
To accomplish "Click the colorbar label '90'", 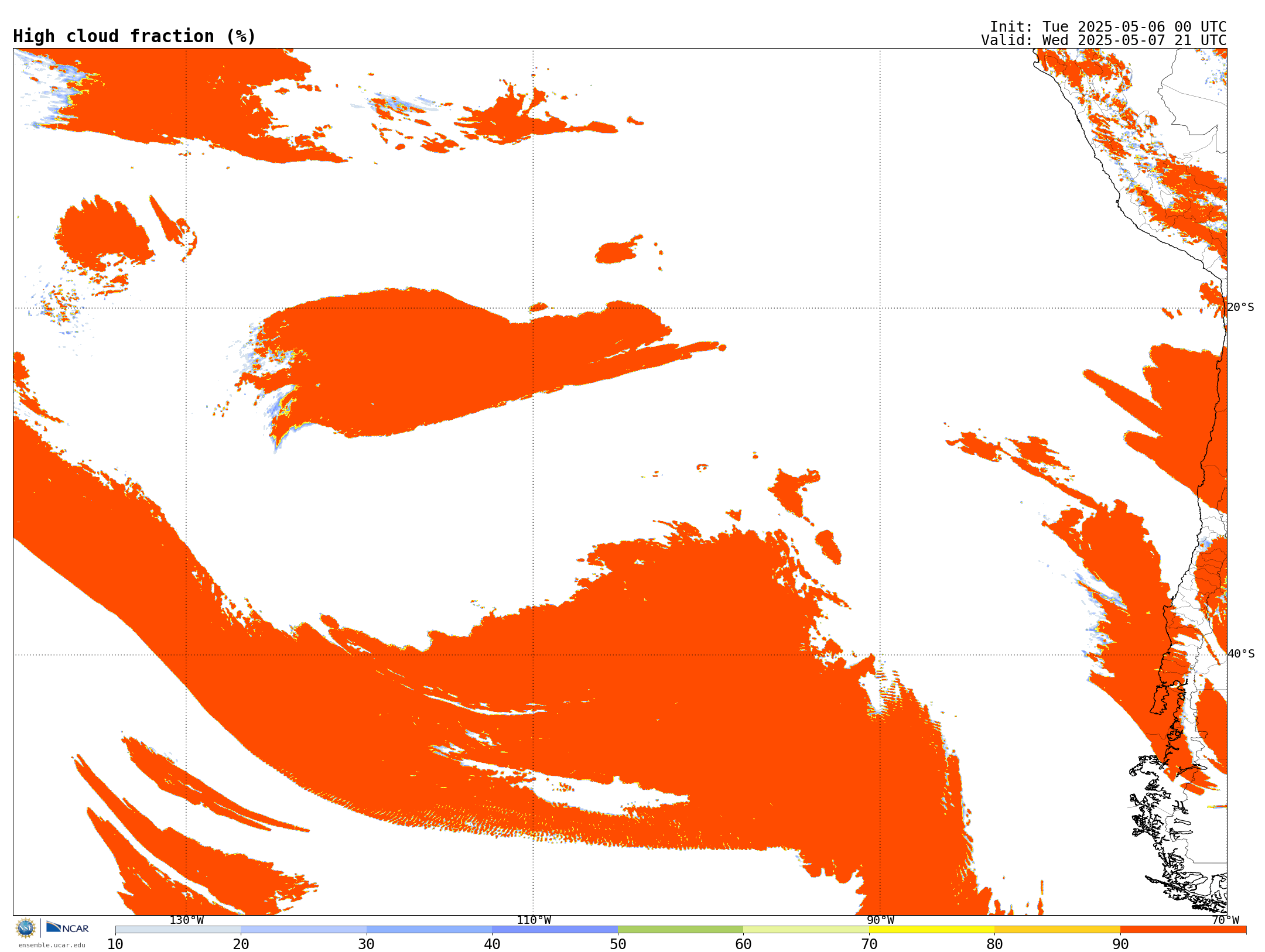I will 1120,944.
